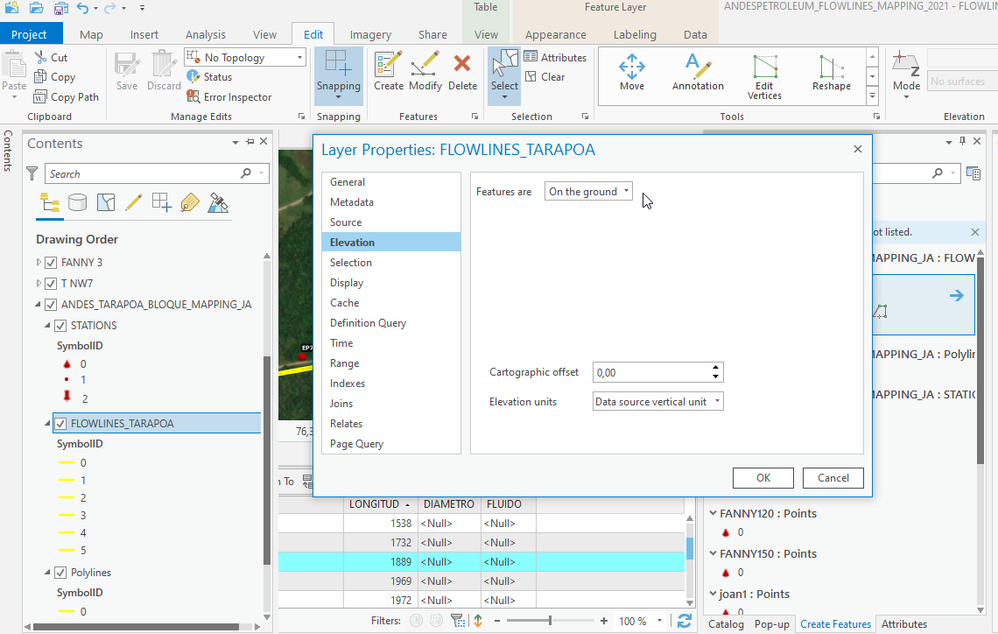Sort by LONGITUD column header
The width and height of the screenshot is (998, 634).
click(380, 504)
